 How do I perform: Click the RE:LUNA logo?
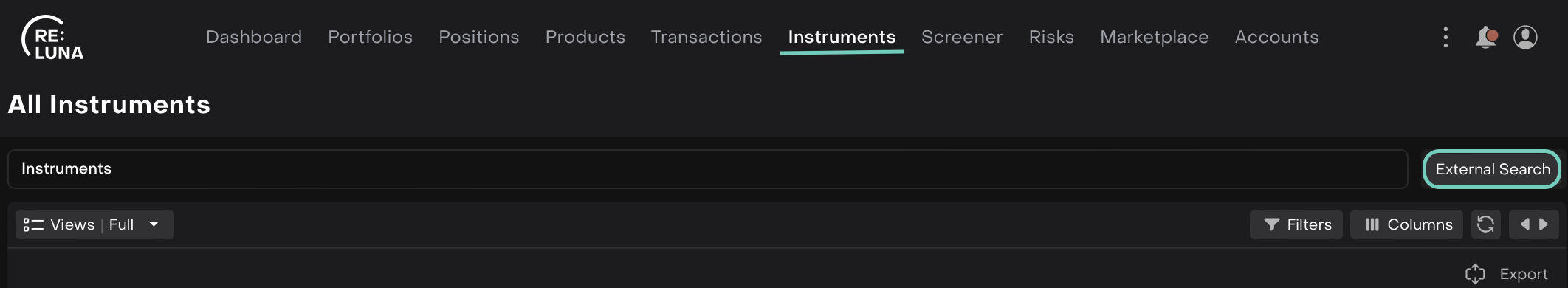(52, 38)
